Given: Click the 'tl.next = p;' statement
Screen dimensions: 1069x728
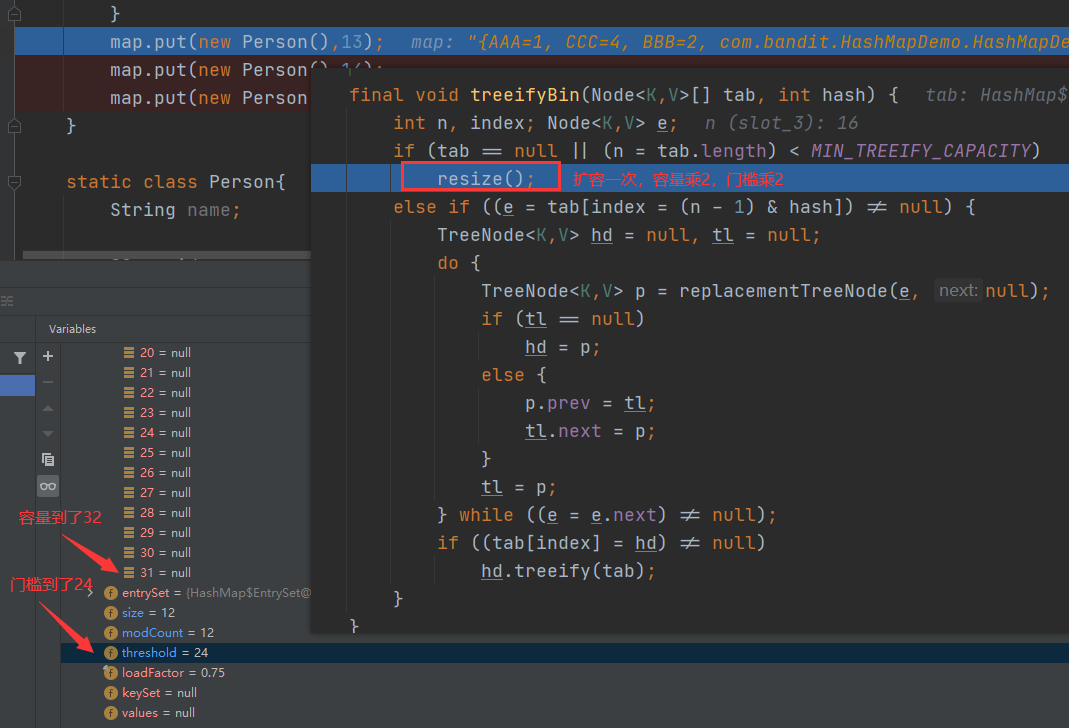Looking at the screenshot, I should point(590,431).
